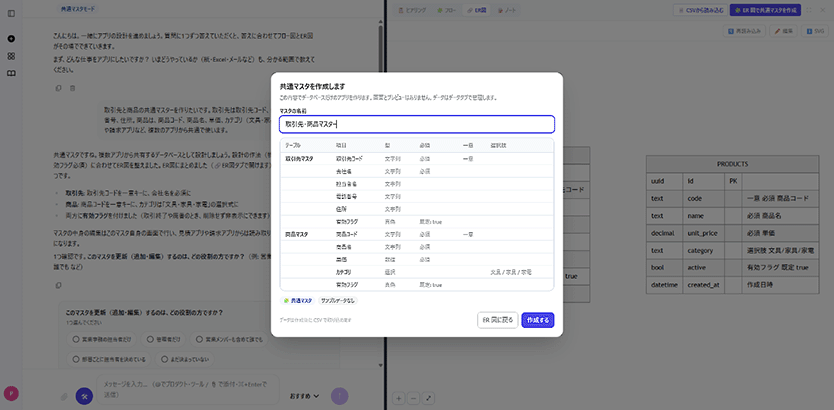This screenshot has width=834, height=410.
Task: Toggle the left sidebar panel icon
Action: click(x=11, y=13)
